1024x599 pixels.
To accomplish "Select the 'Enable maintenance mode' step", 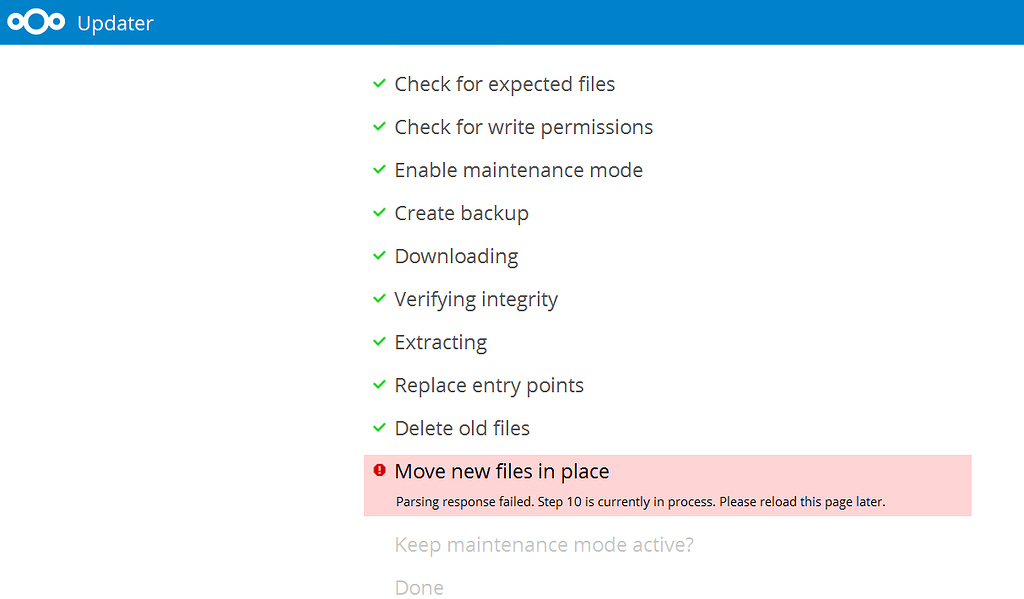I will pyautogui.click(x=519, y=170).
